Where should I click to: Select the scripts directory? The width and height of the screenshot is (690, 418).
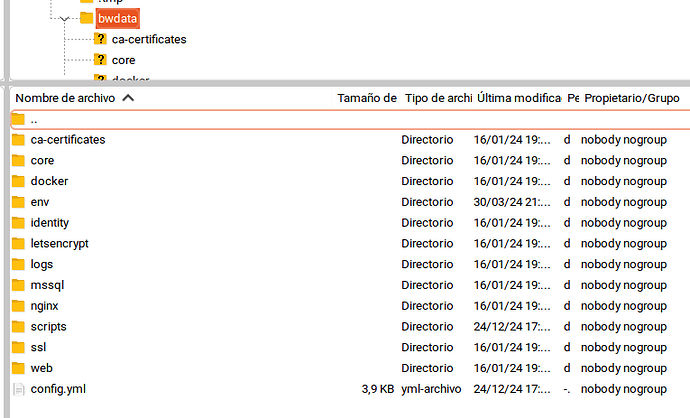350,326
